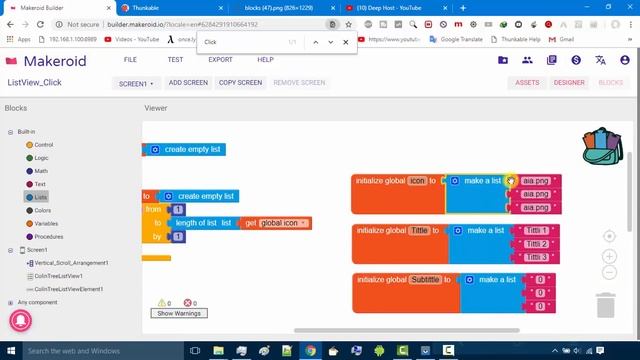Open the FILE menu
The image size is (640, 360).
point(130,60)
